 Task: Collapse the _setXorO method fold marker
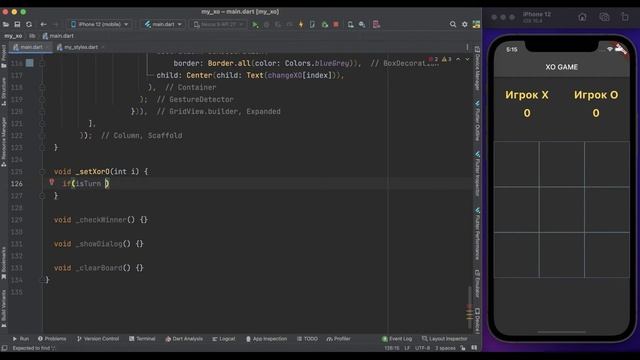click(x=42, y=172)
